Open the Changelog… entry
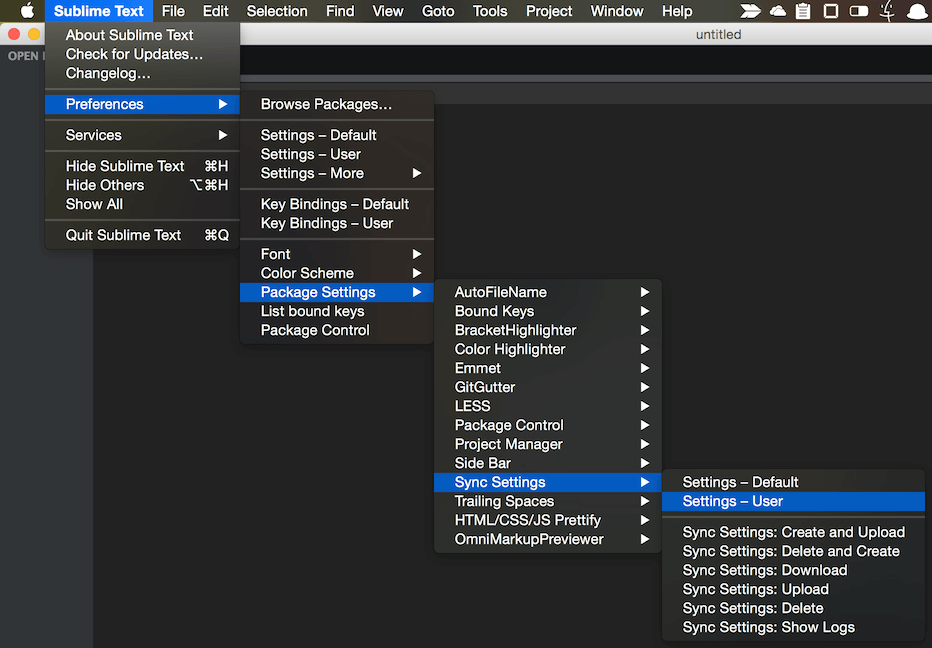The width and height of the screenshot is (932, 648). coord(142,73)
